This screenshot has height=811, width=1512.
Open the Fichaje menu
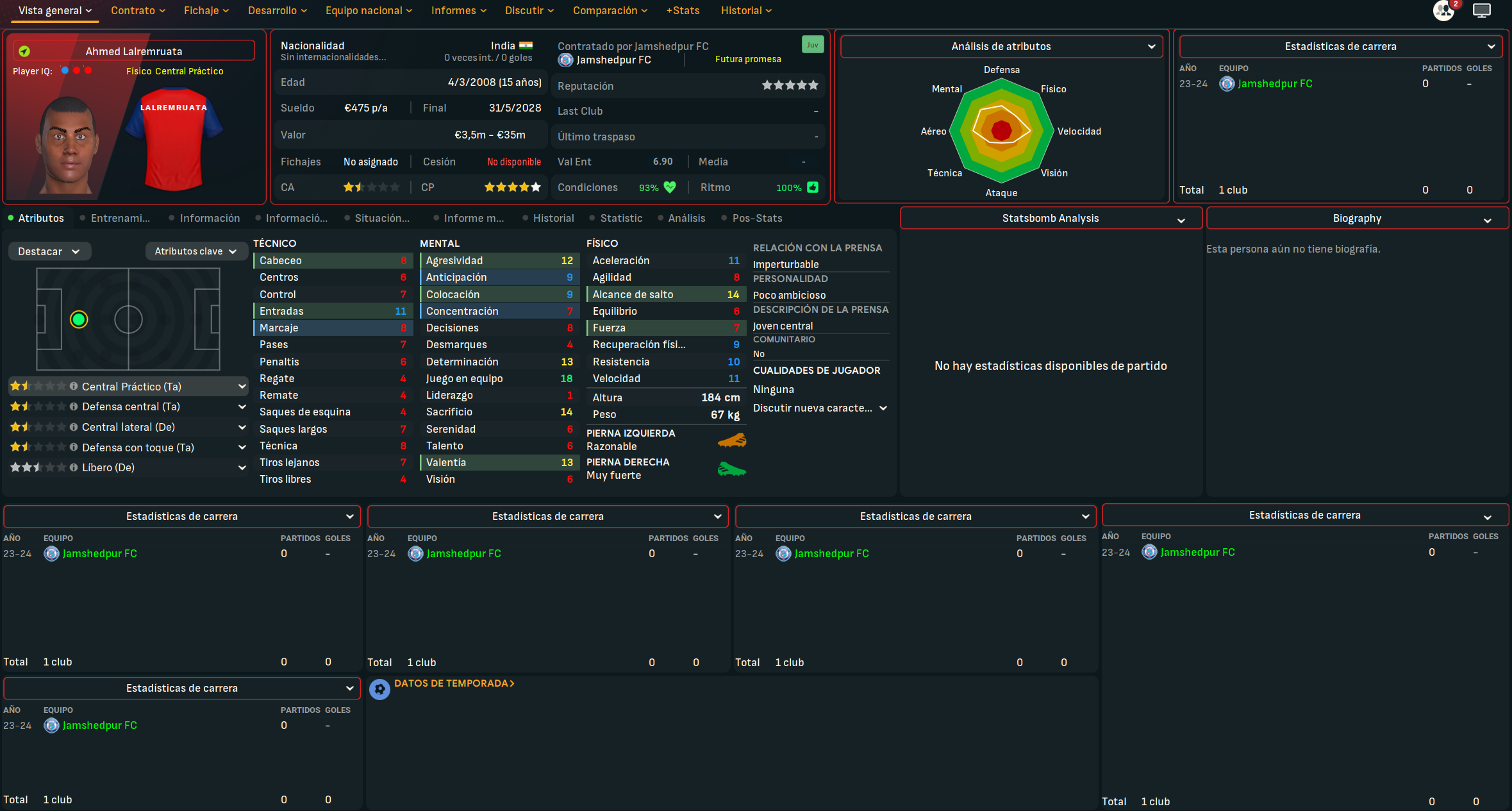point(206,10)
